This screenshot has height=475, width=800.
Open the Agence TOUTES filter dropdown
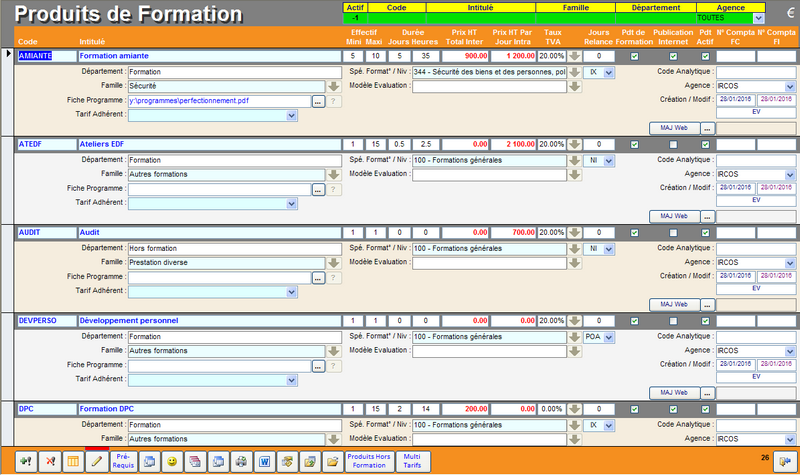[758, 18]
